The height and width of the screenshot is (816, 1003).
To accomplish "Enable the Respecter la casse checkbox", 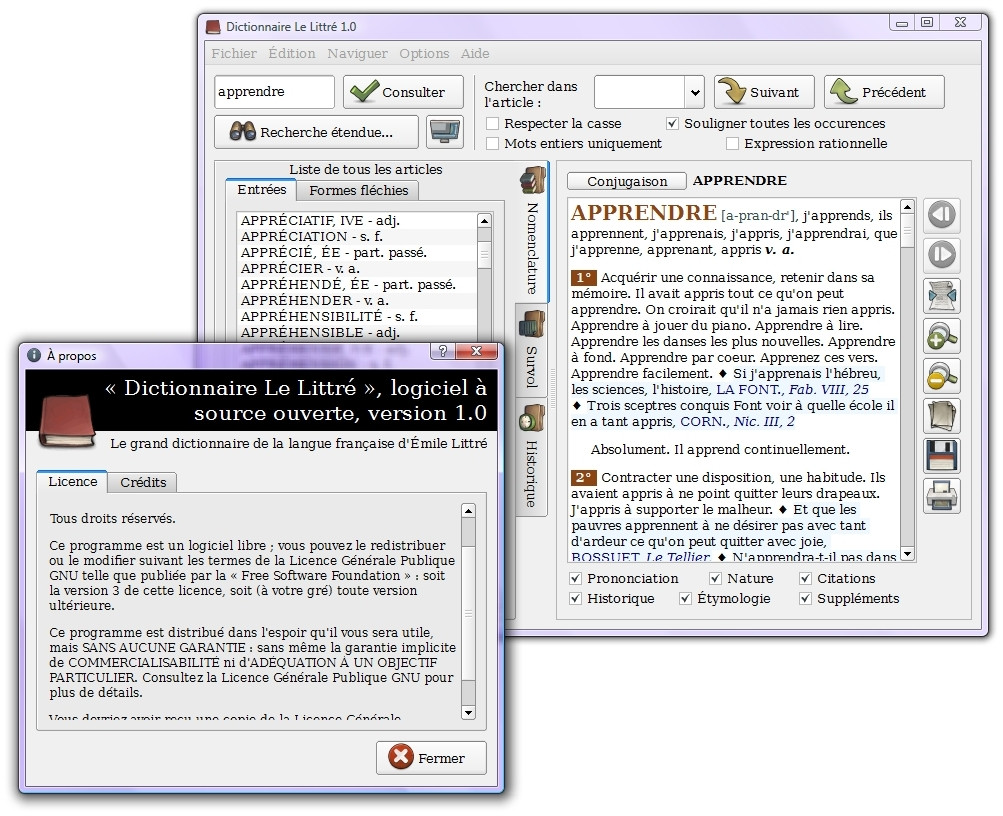I will tap(493, 124).
